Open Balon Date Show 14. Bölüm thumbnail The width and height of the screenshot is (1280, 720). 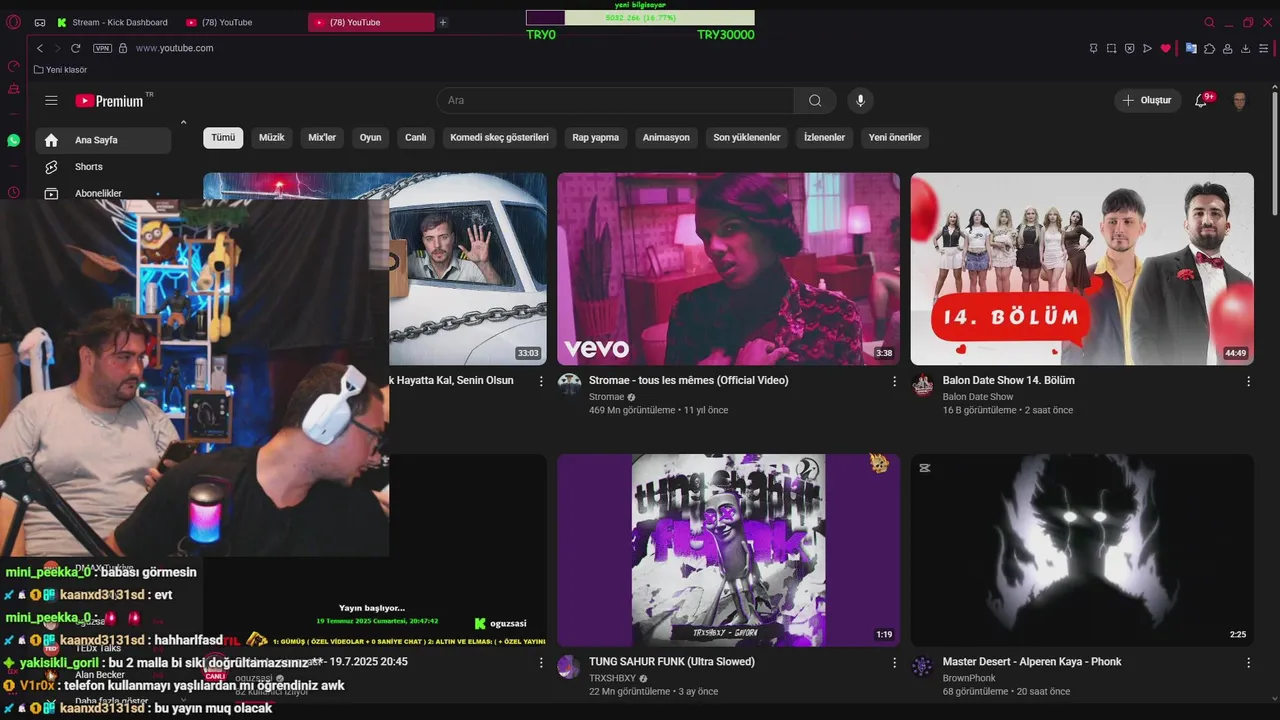tap(1082, 269)
